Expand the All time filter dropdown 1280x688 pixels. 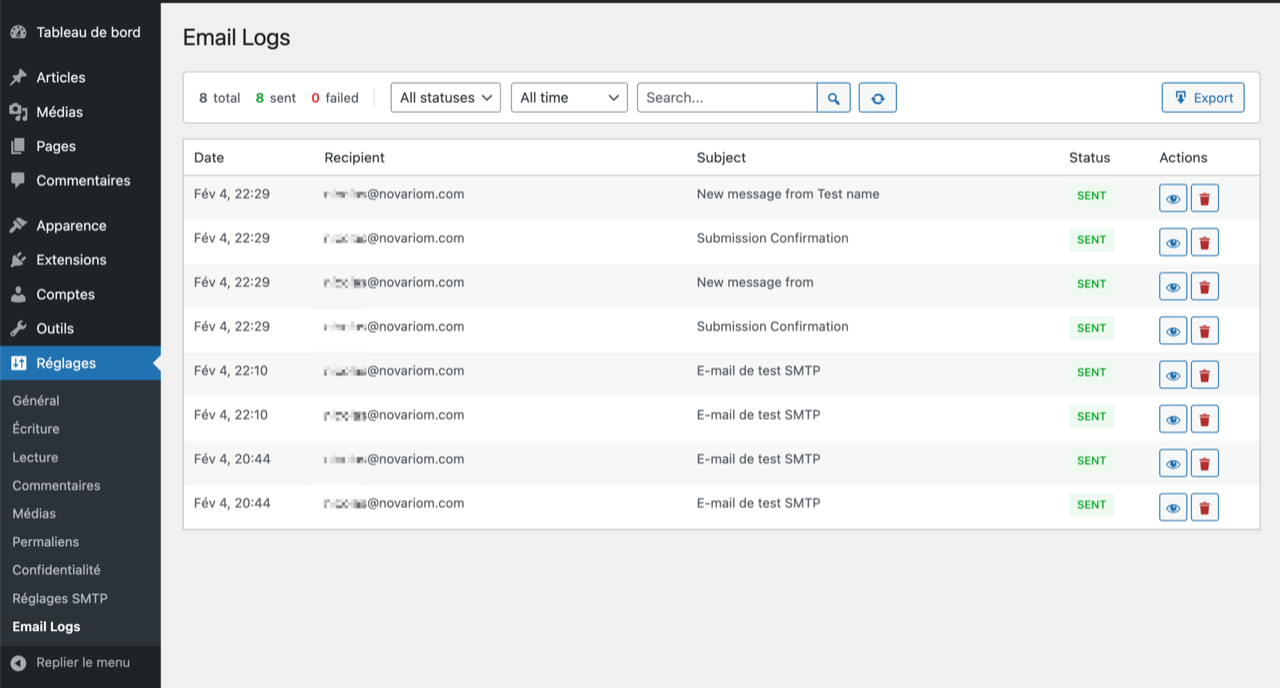point(569,97)
